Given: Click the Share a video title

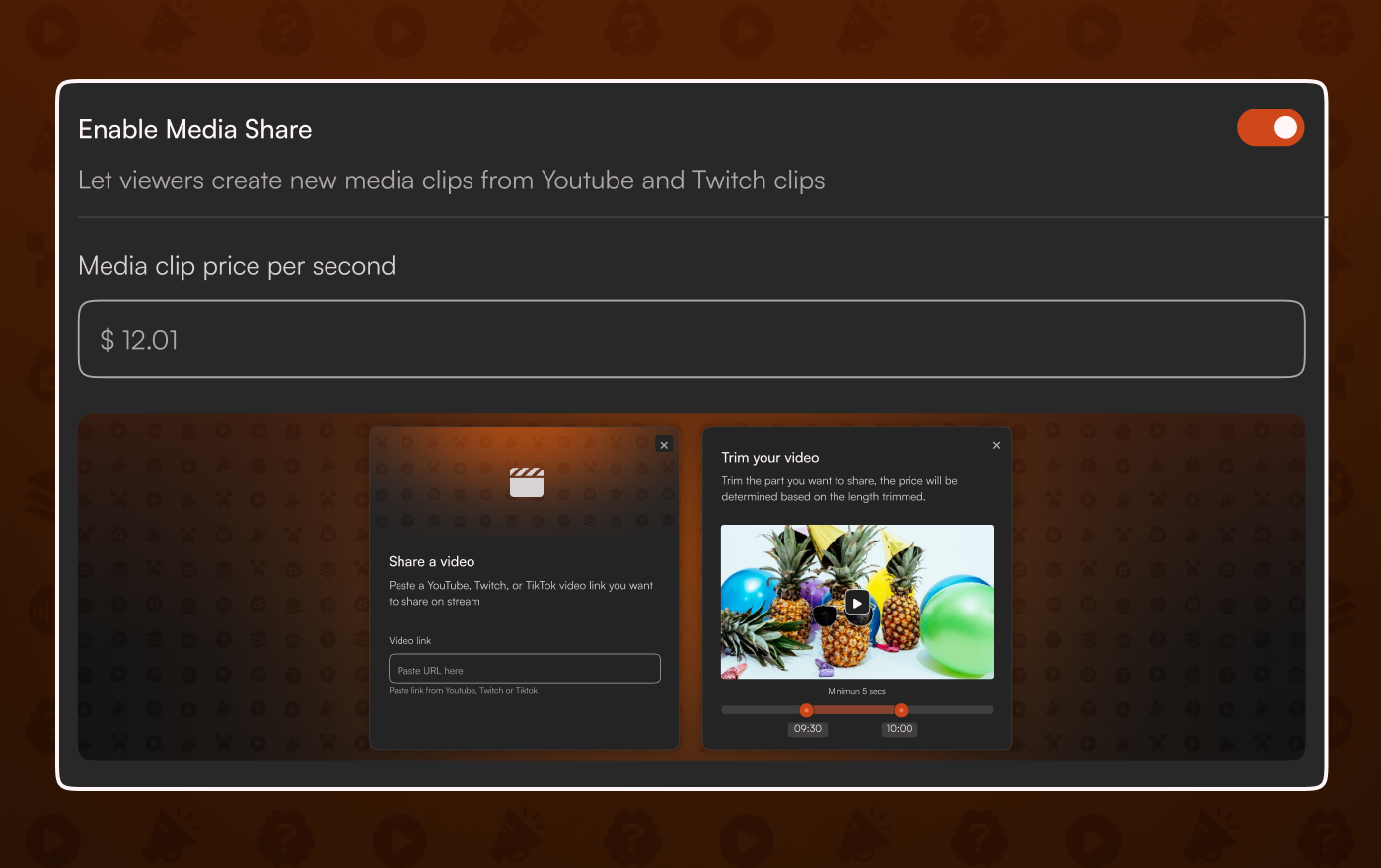Looking at the screenshot, I should coord(431,562).
